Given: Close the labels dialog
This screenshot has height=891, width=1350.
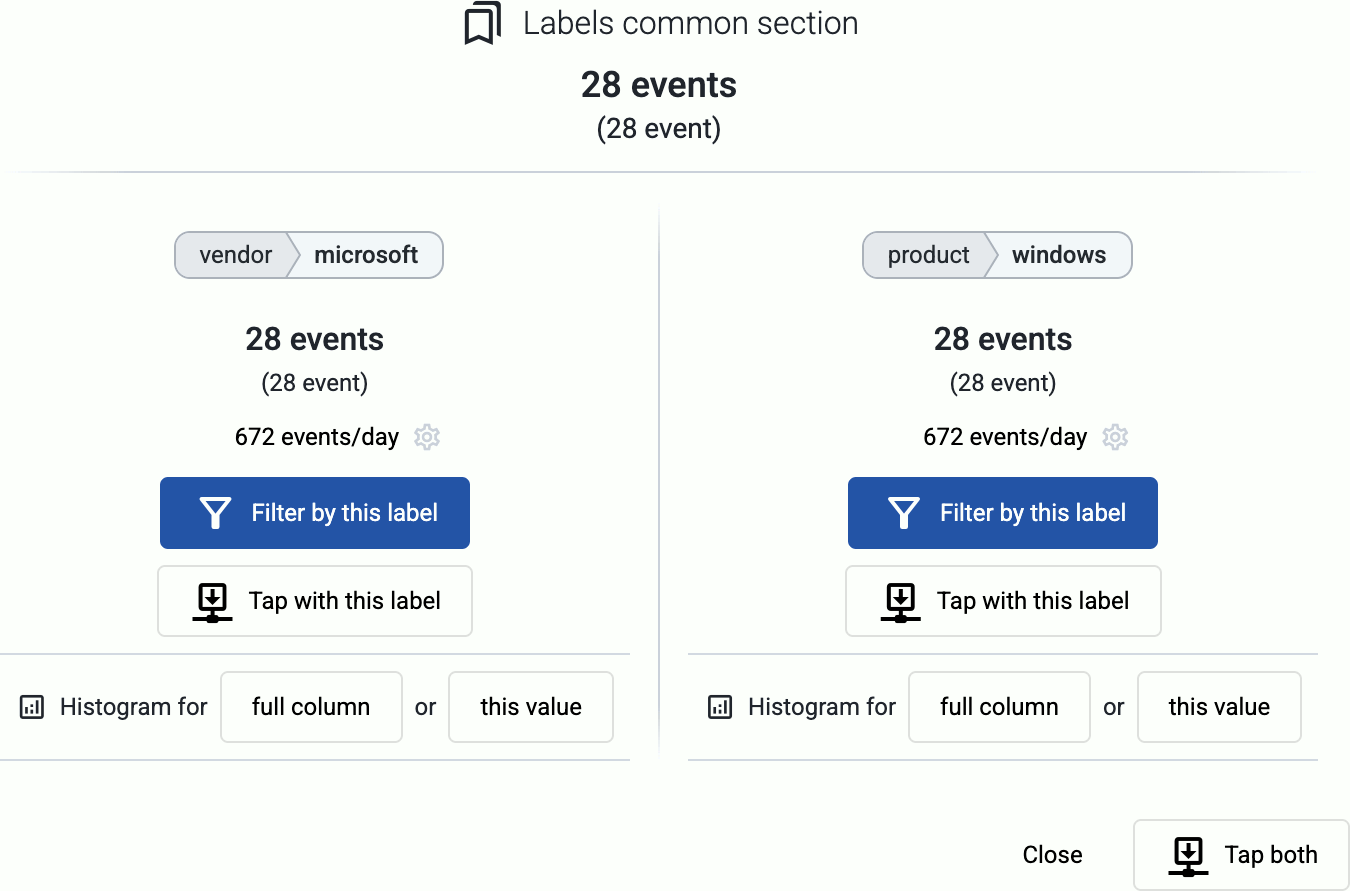Looking at the screenshot, I should tap(1052, 855).
